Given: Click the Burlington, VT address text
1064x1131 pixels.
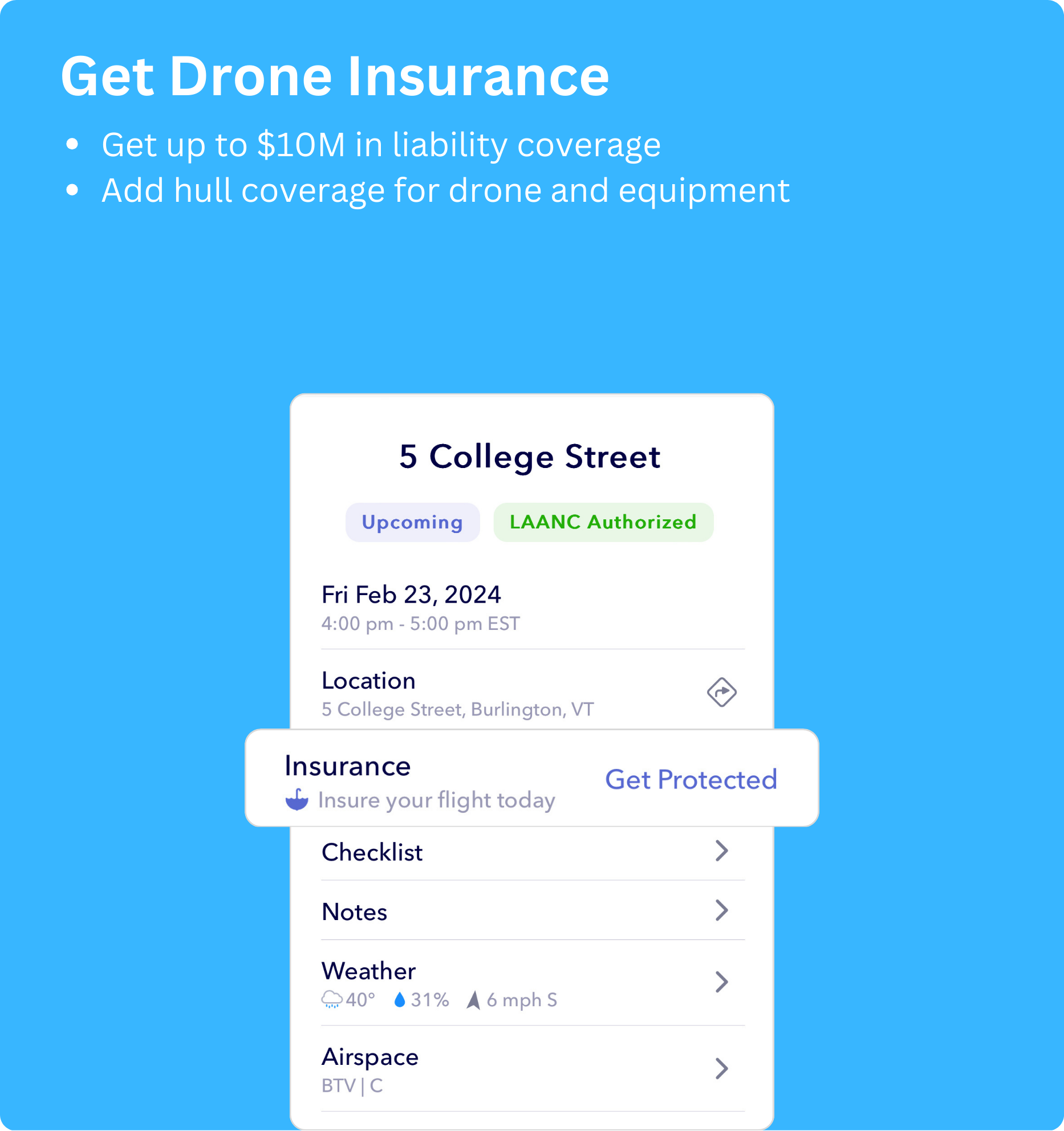Looking at the screenshot, I should [x=533, y=710].
